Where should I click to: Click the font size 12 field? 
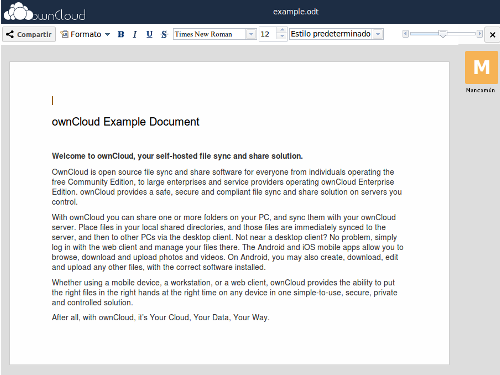coord(268,34)
